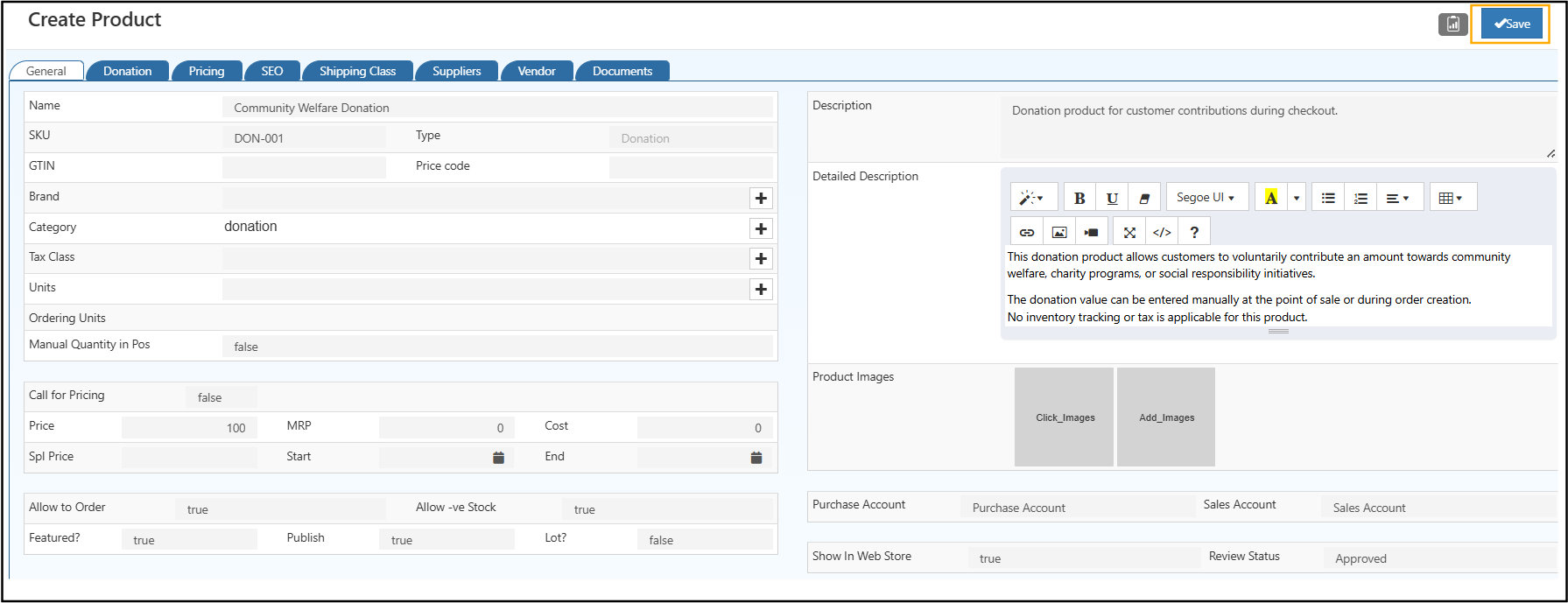Click the Add_Images tile
The width and height of the screenshot is (1568, 603).
(x=1166, y=417)
